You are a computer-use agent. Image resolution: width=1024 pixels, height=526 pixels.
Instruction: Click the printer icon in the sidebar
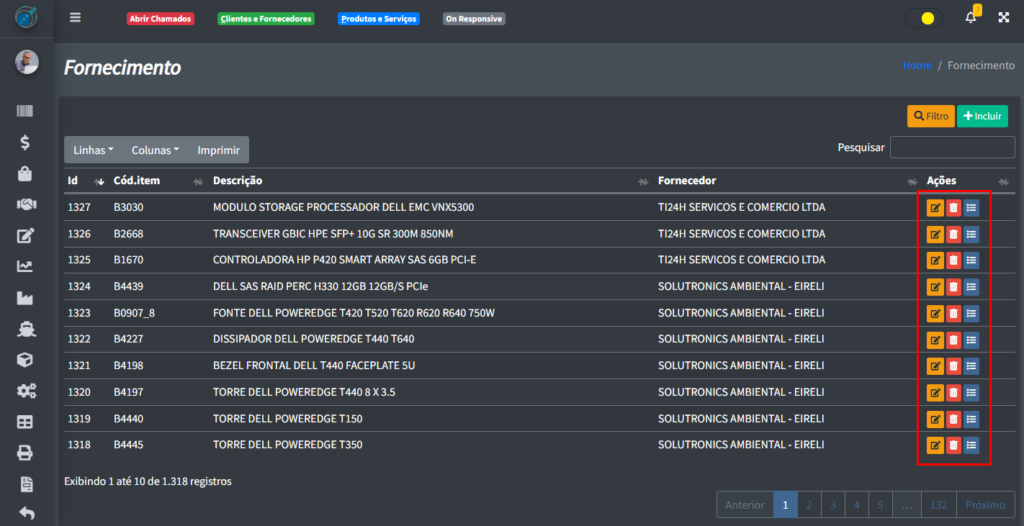pos(26,453)
